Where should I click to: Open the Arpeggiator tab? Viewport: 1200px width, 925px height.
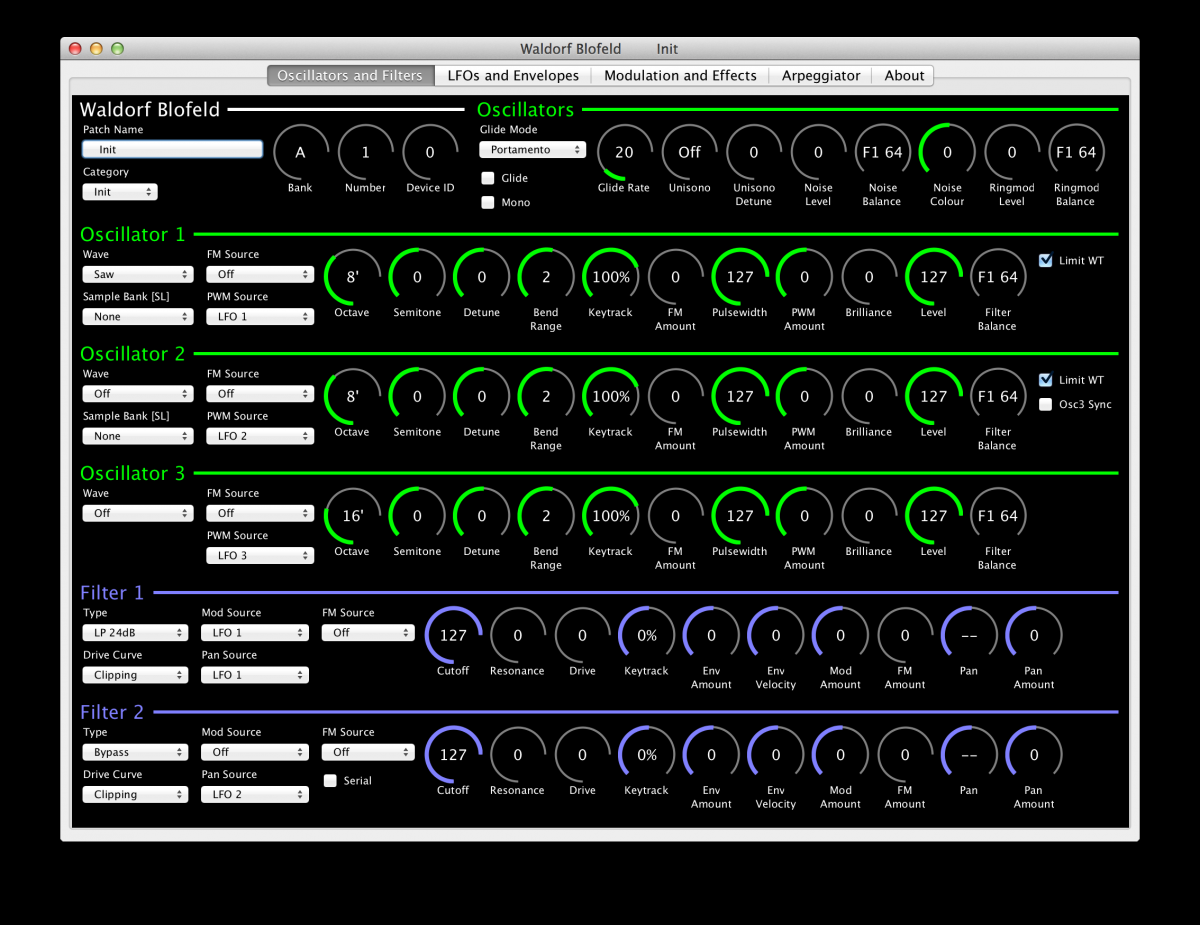[821, 76]
